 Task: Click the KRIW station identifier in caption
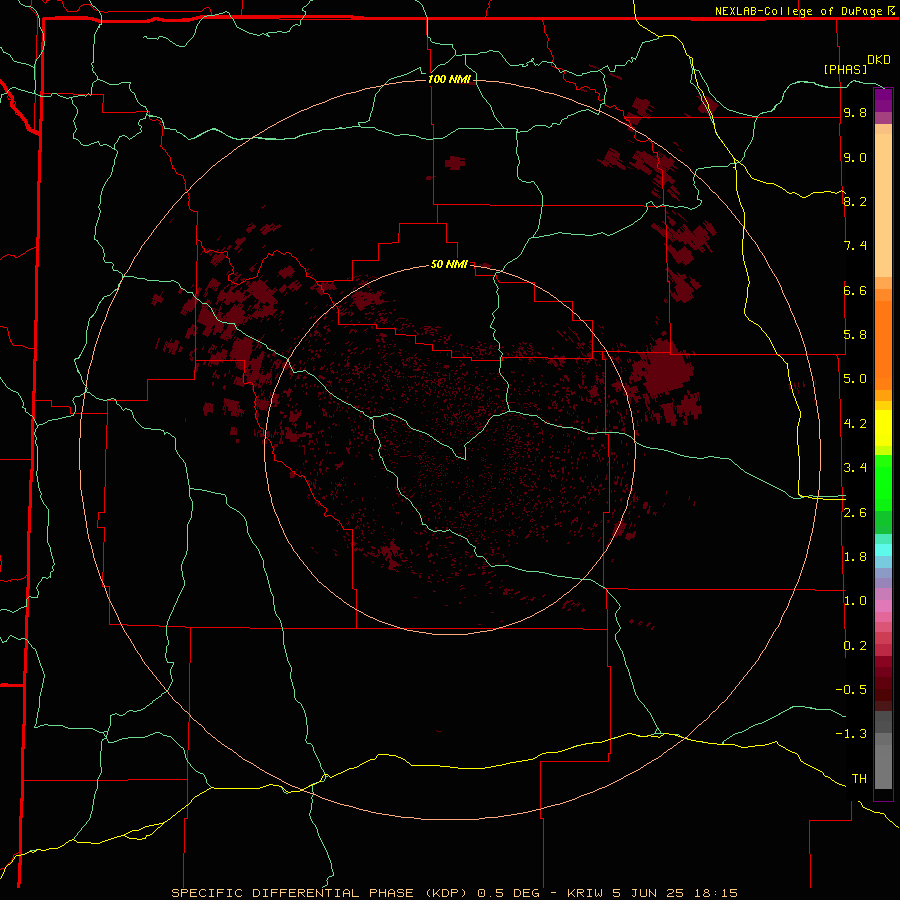(584, 893)
